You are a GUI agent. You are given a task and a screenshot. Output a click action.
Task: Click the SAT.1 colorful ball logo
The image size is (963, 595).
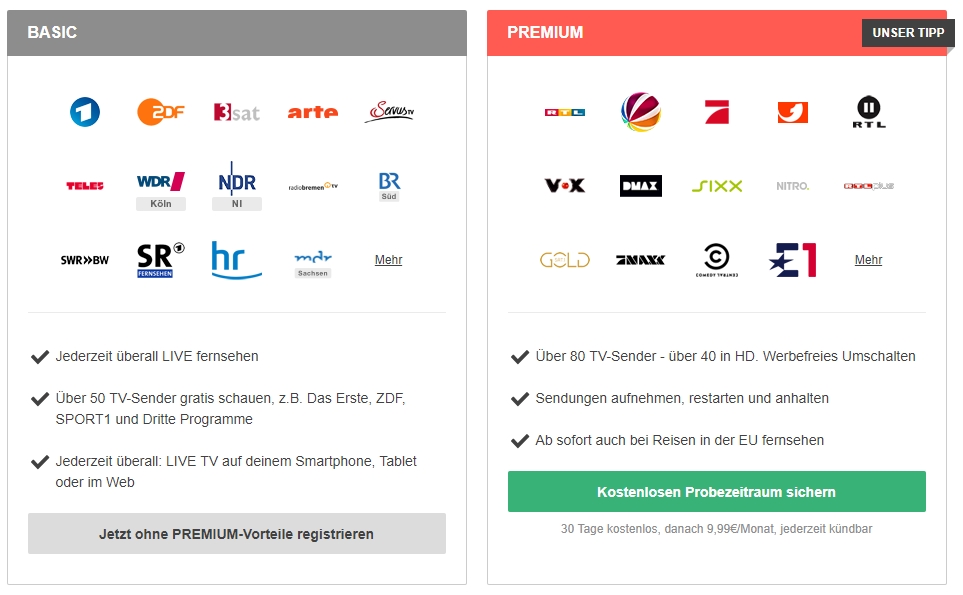[641, 112]
